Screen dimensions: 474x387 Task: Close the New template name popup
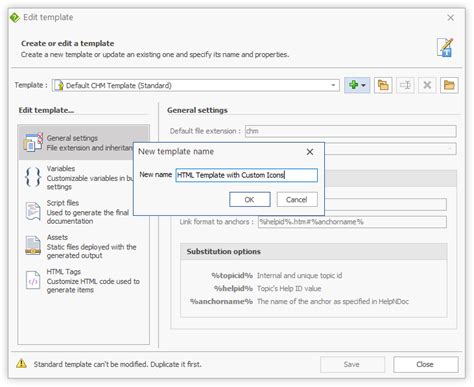click(310, 152)
